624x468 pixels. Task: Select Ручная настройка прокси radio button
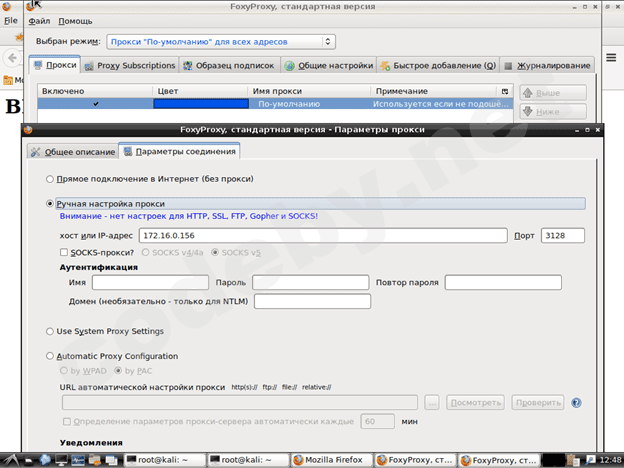click(50, 204)
